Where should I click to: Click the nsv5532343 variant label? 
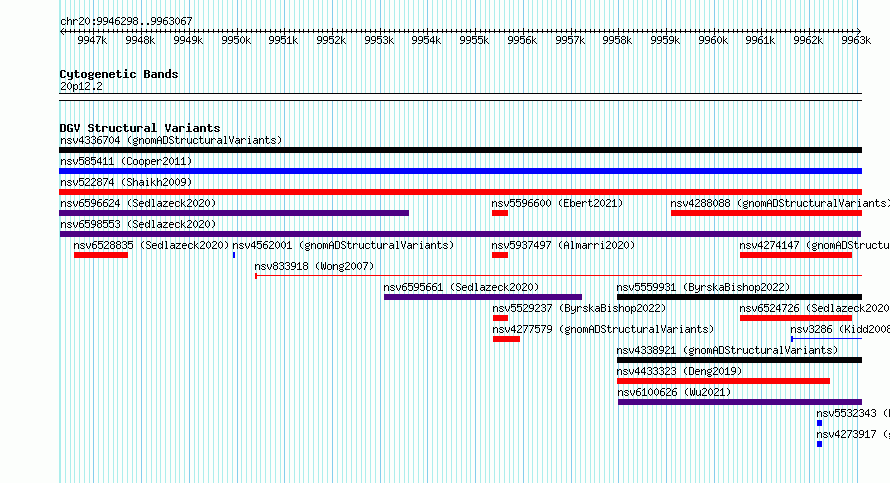click(853, 413)
